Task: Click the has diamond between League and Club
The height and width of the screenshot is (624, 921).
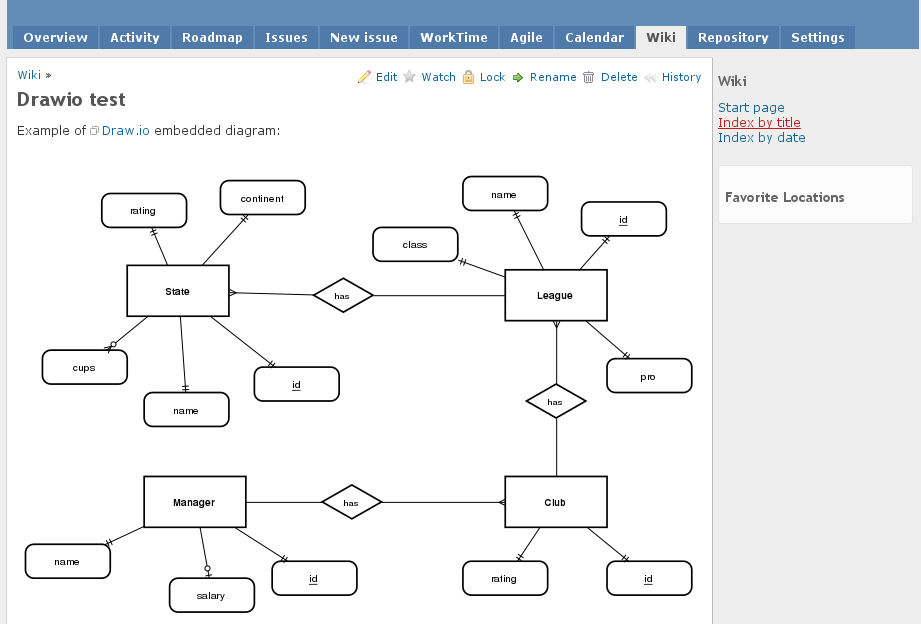Action: [556, 401]
